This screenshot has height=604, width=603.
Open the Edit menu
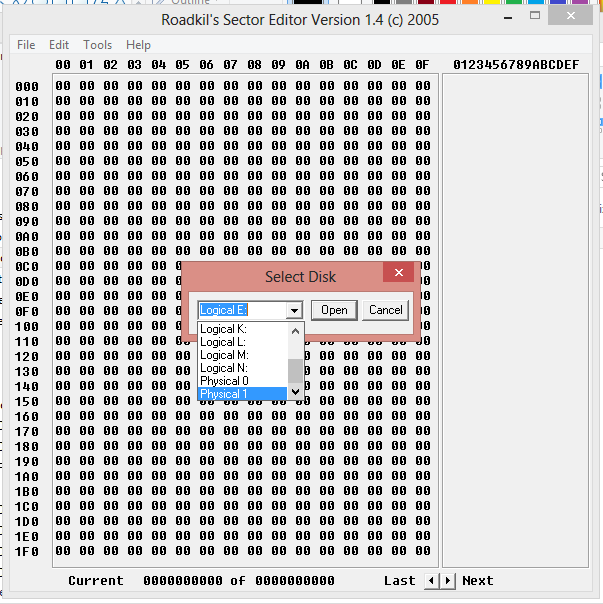pos(59,45)
